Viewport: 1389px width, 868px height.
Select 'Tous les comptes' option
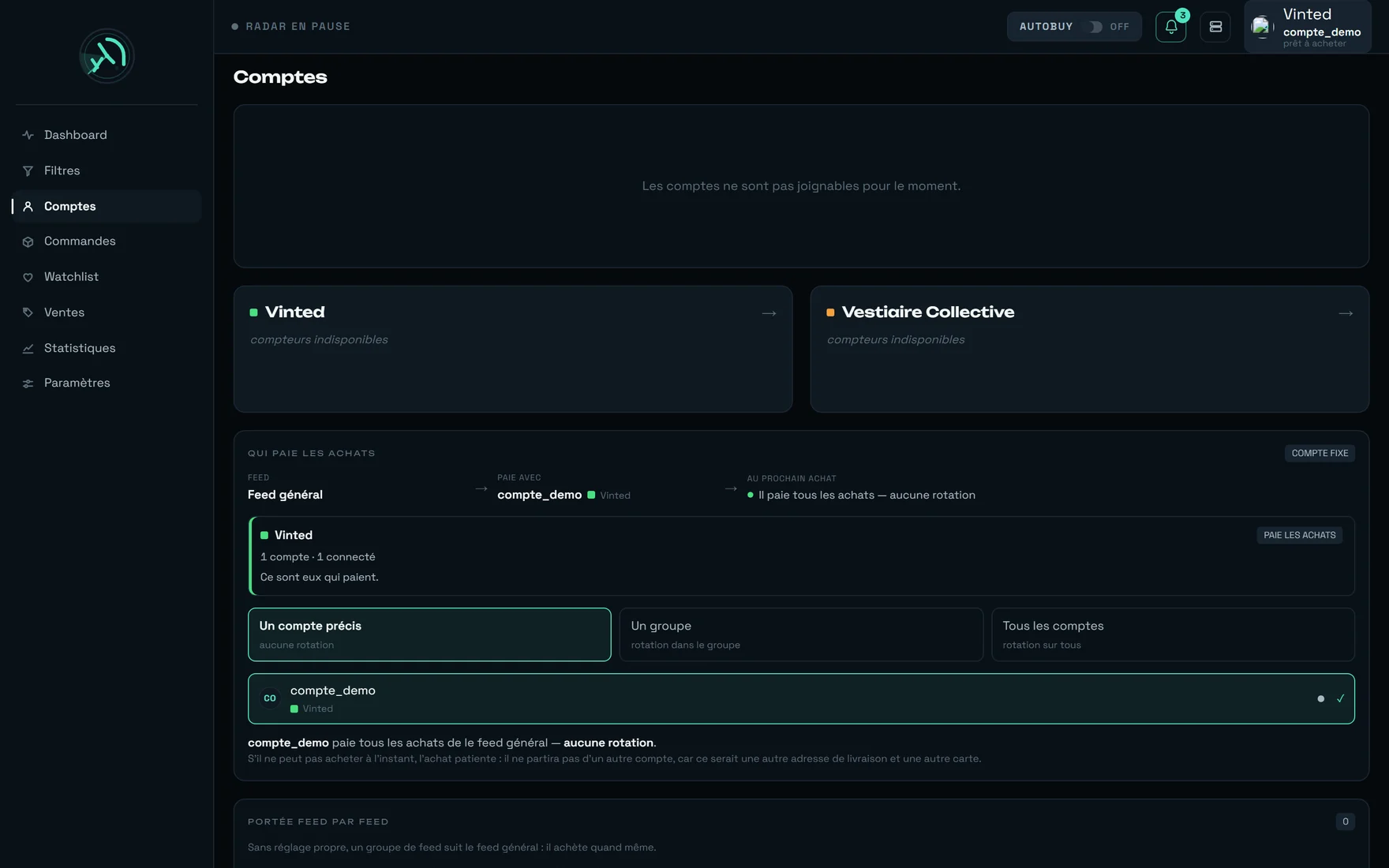pos(1173,634)
